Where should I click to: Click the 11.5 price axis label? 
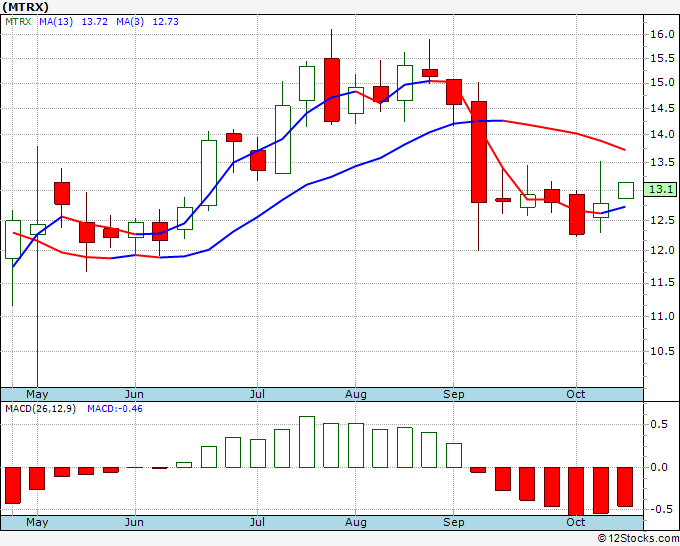(662, 283)
